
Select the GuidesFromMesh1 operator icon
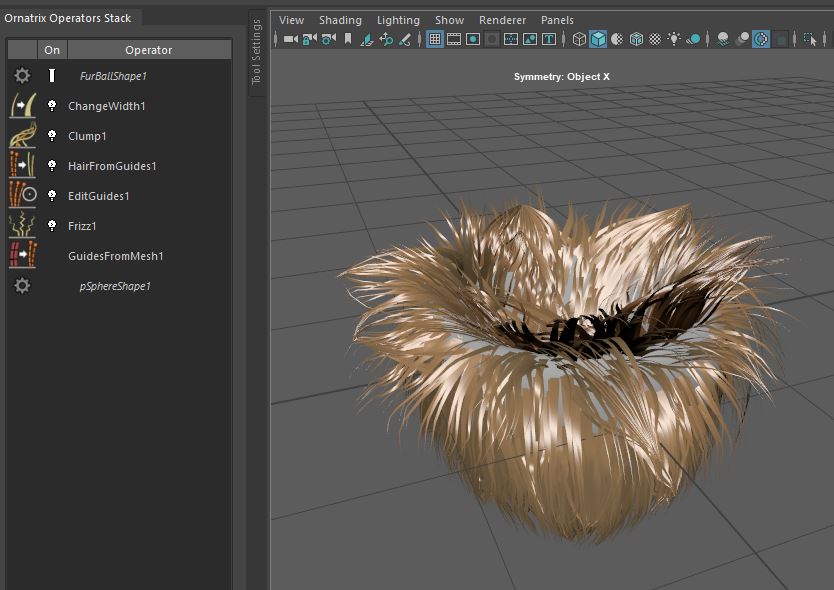point(22,256)
